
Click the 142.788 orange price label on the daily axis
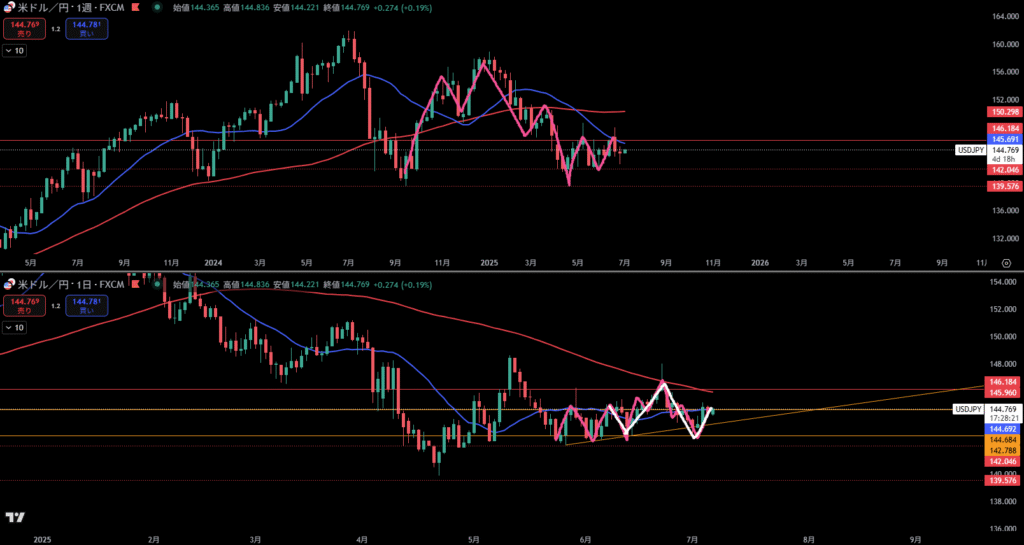[x=1002, y=450]
